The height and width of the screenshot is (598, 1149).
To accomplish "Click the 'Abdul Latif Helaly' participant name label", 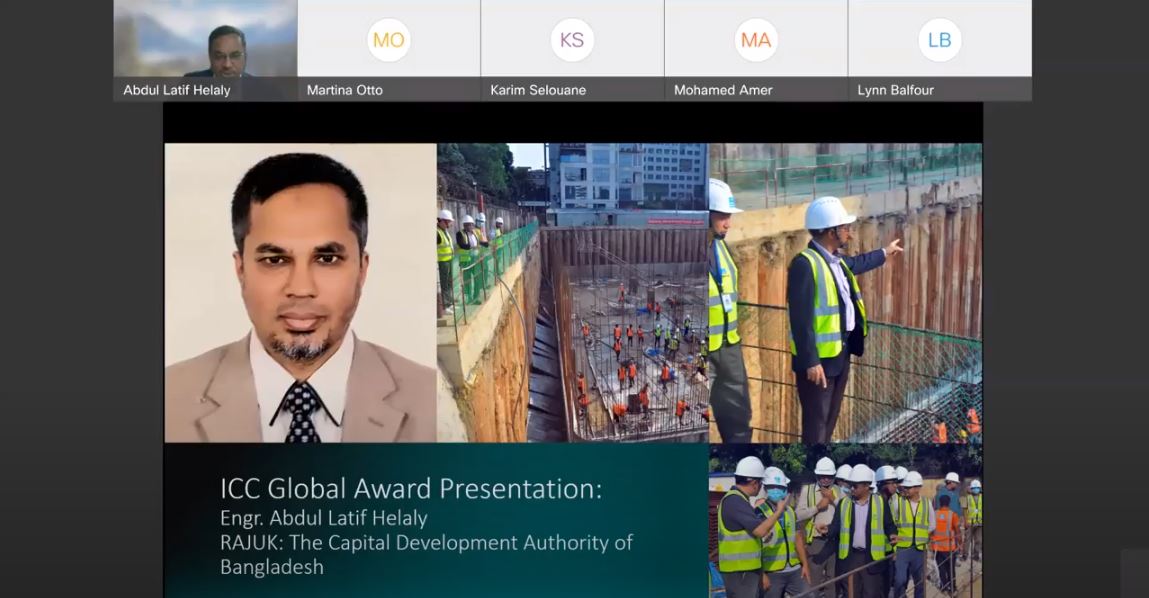I will 177,90.
